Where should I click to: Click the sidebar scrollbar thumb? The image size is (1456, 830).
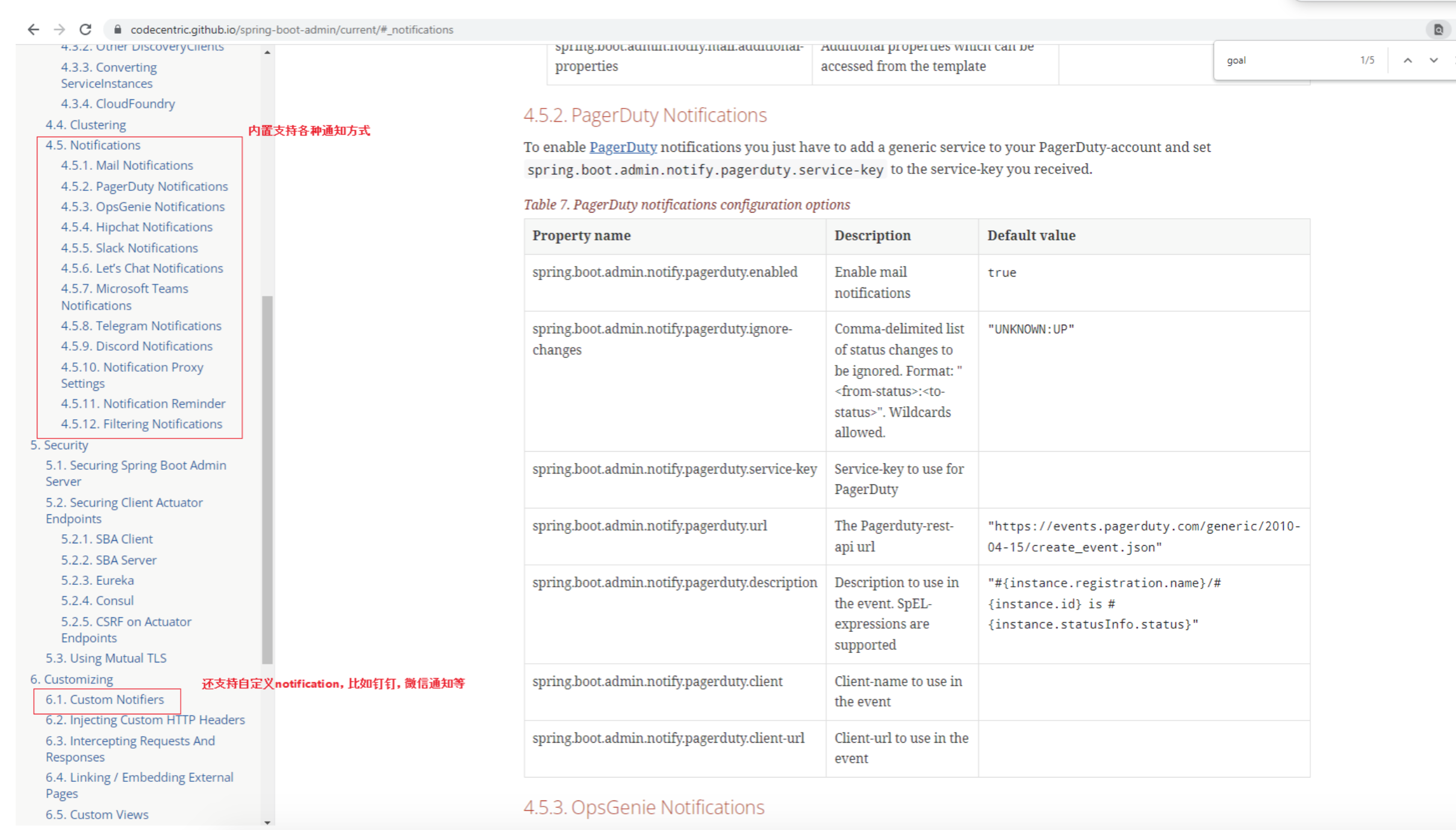point(267,479)
